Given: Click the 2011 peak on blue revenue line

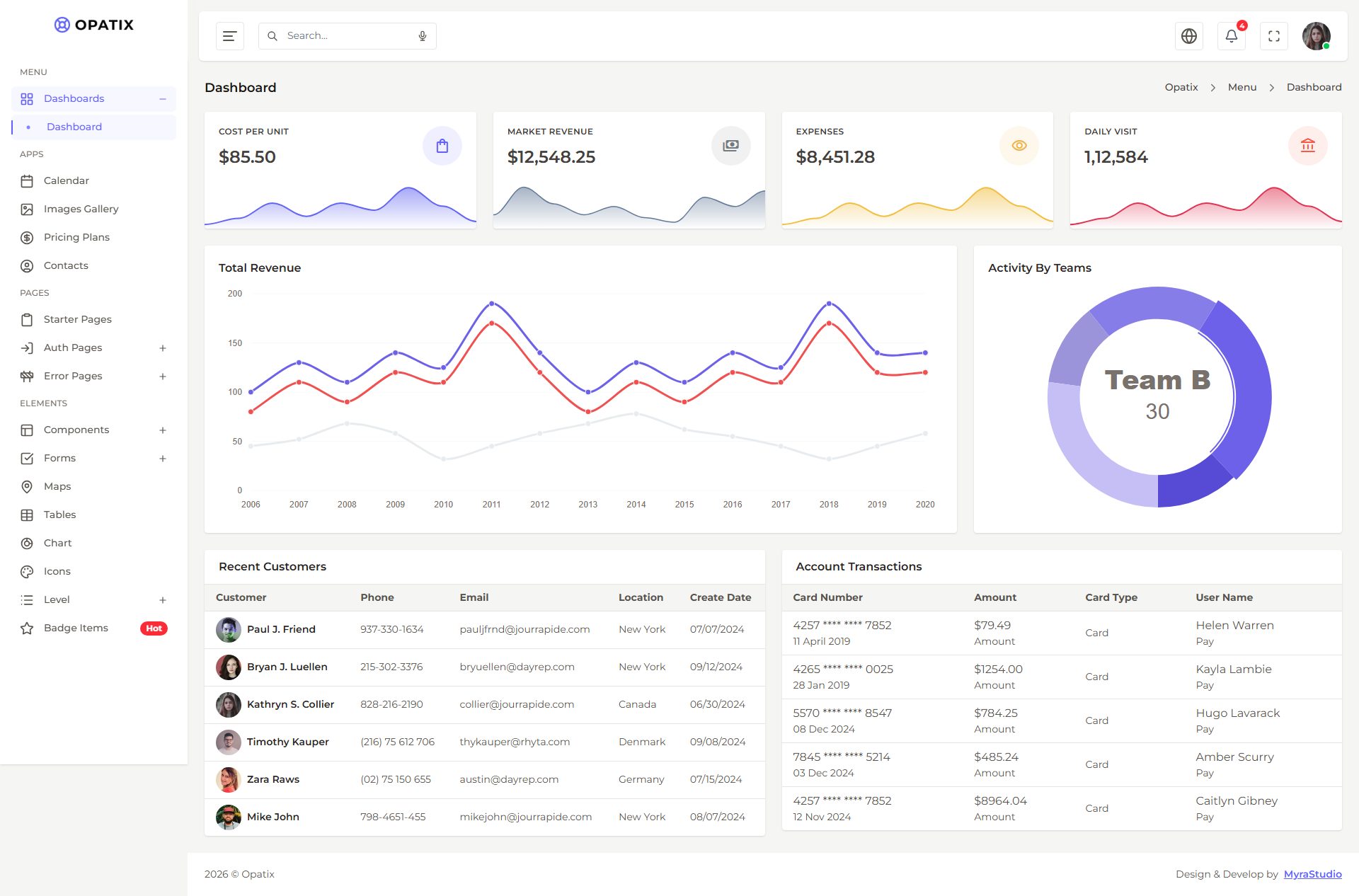Looking at the screenshot, I should click(x=491, y=304).
